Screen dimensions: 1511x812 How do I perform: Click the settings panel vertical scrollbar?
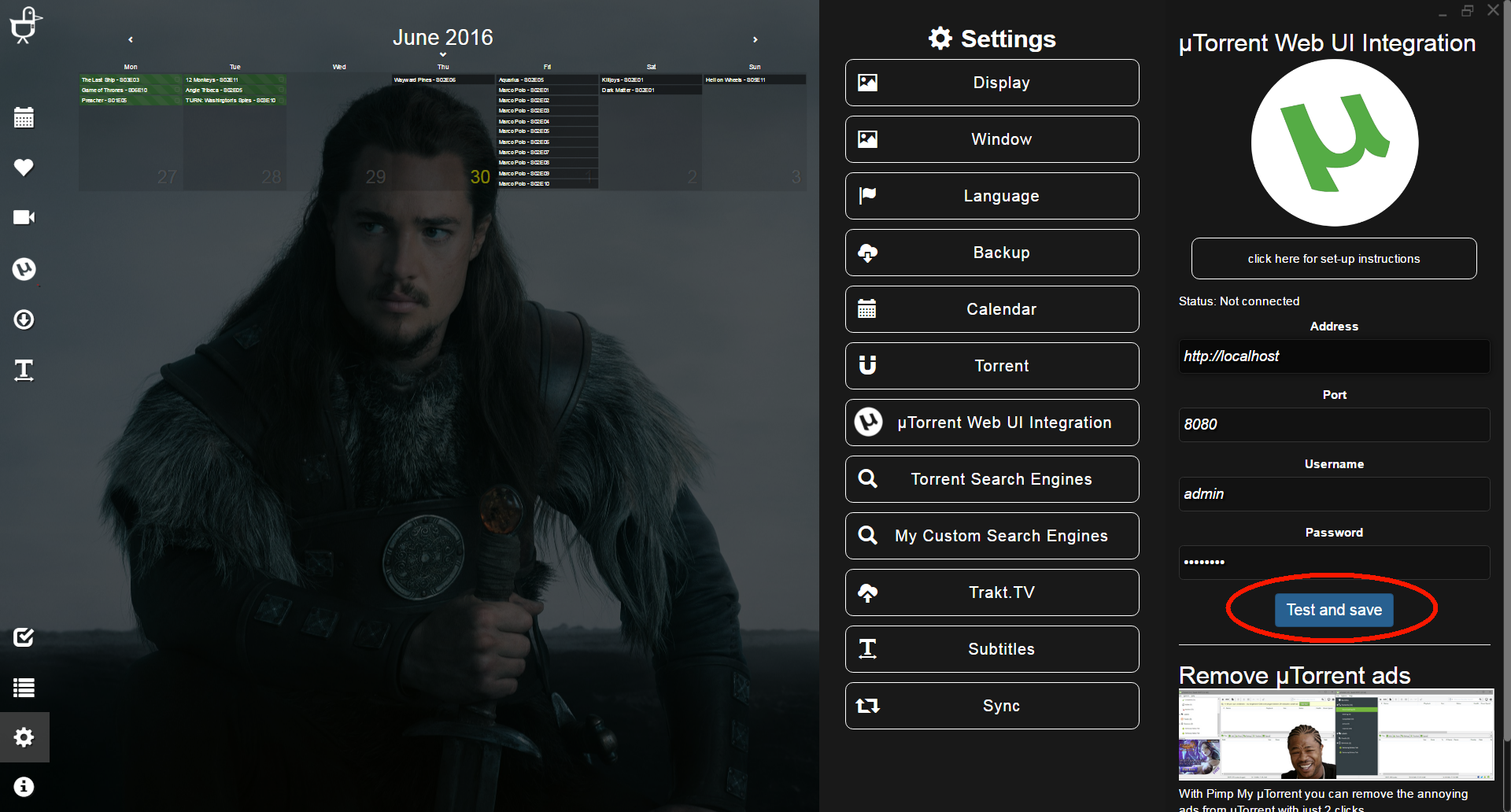coord(1506,370)
